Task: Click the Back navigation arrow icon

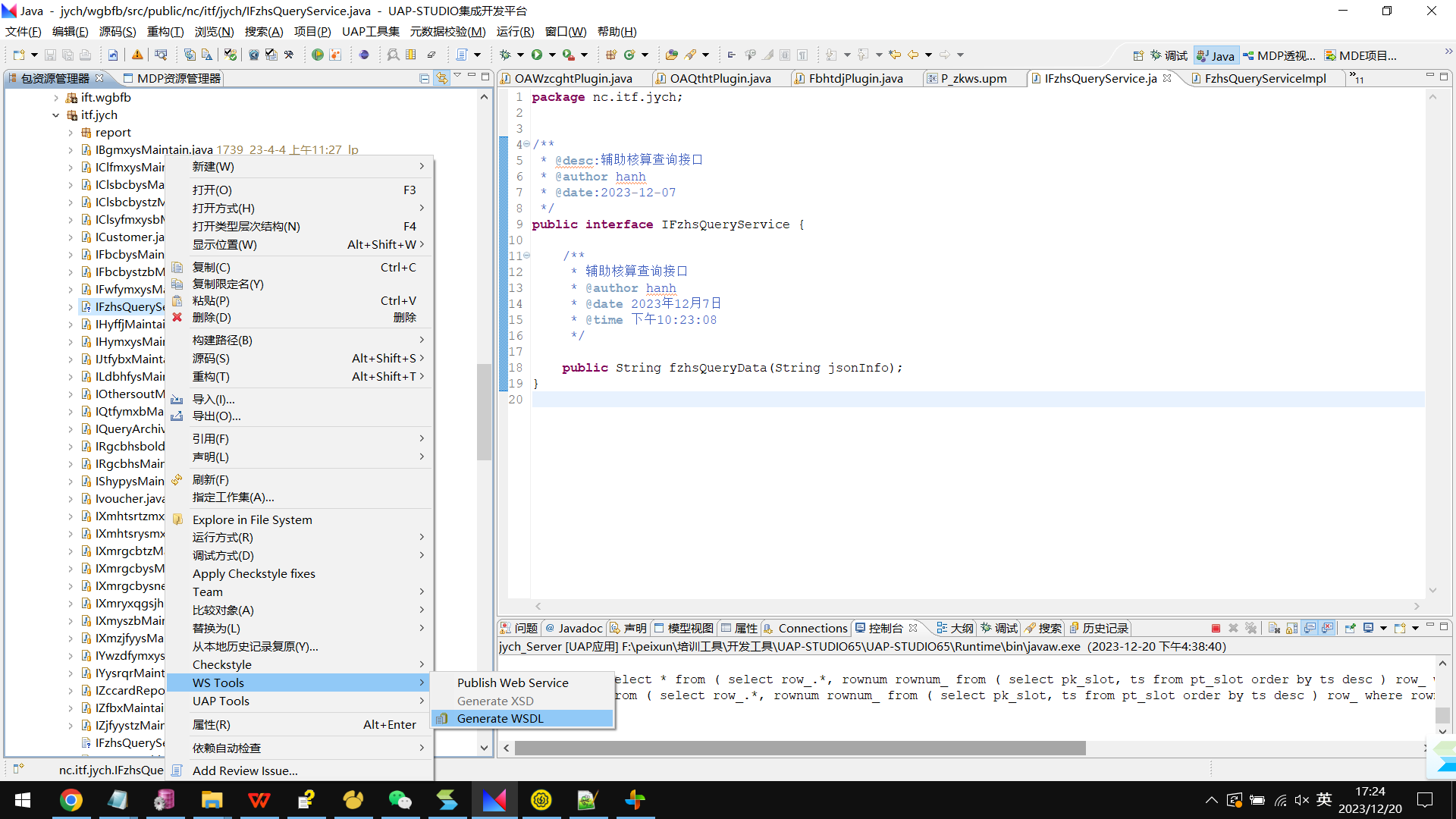Action: coord(913,55)
